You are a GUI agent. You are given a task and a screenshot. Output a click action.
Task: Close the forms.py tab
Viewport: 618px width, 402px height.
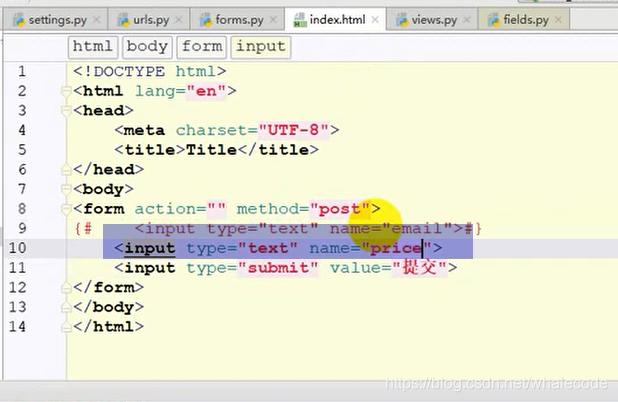[273, 19]
